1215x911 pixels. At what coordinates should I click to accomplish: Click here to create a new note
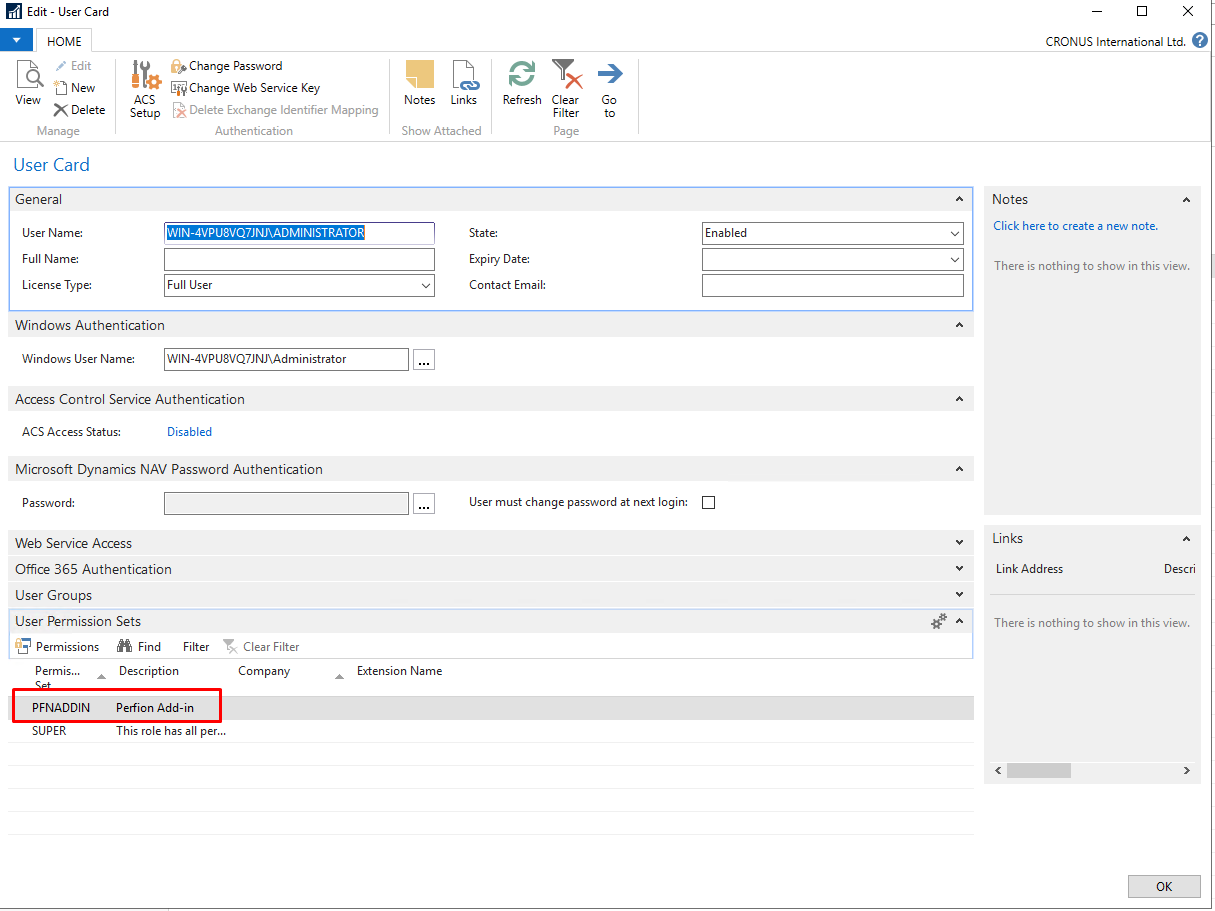click(x=1075, y=226)
